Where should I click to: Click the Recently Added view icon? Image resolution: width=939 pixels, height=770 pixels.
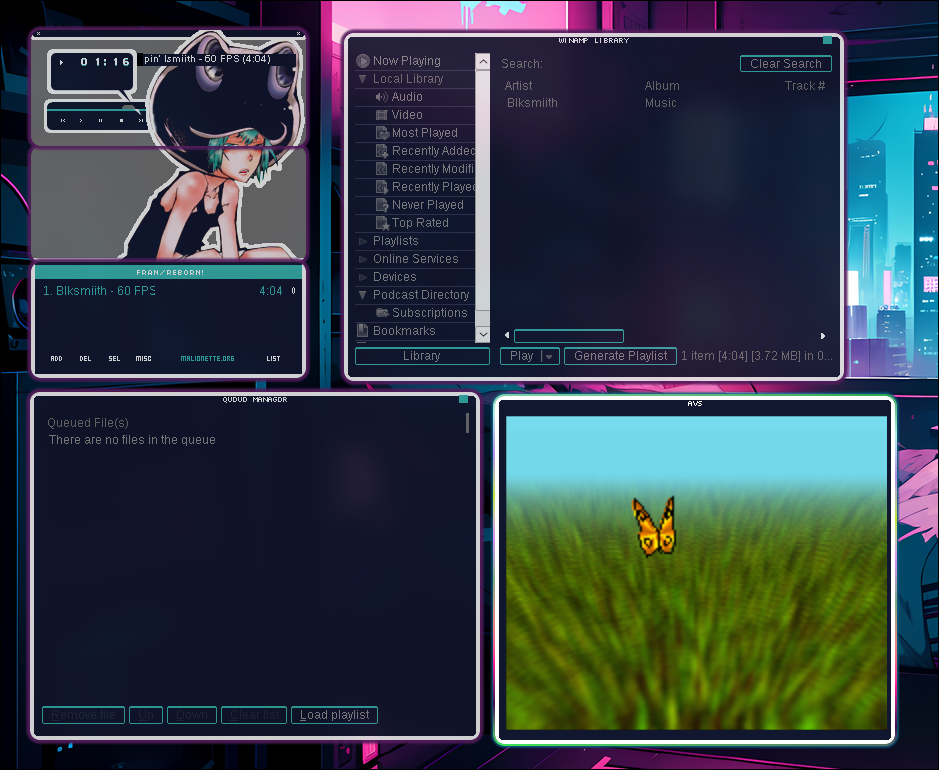coord(382,151)
